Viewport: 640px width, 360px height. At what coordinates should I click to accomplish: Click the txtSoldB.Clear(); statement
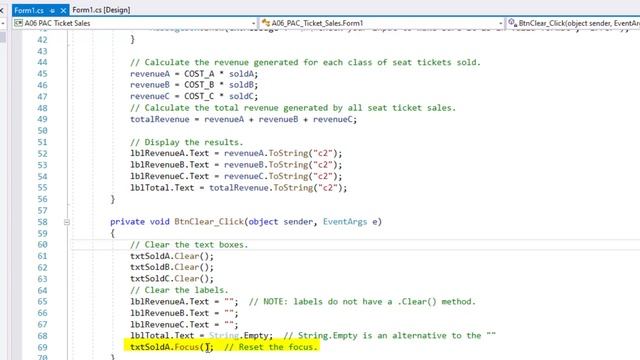pyautogui.click(x=172, y=267)
